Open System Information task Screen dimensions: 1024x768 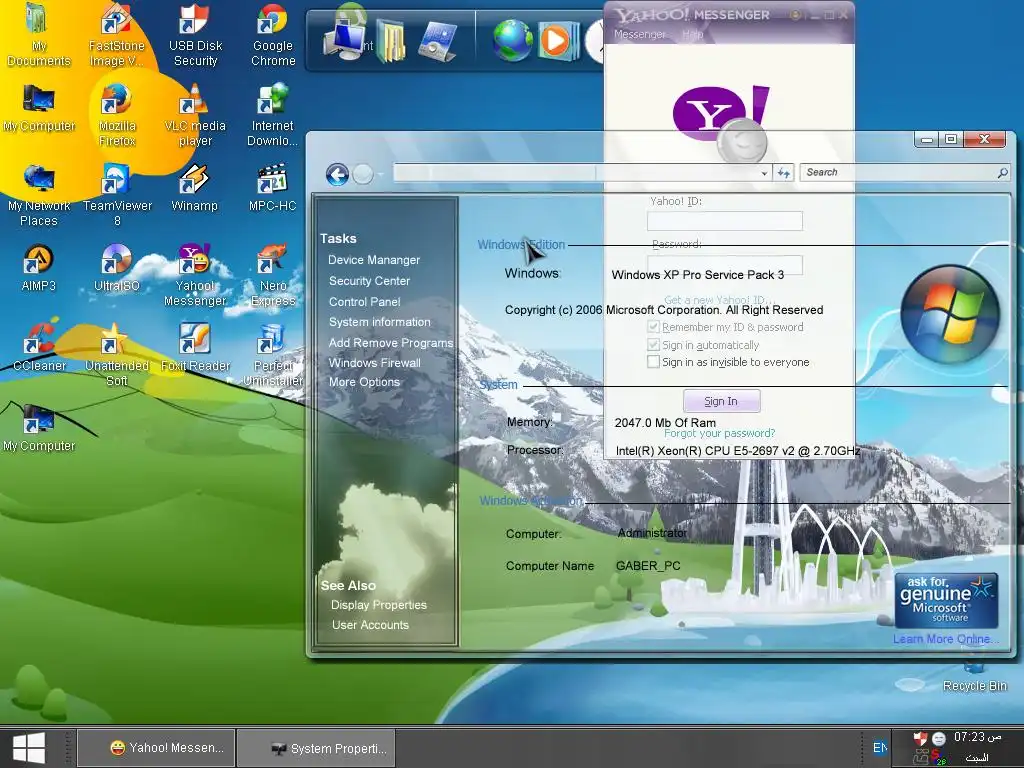tap(379, 322)
